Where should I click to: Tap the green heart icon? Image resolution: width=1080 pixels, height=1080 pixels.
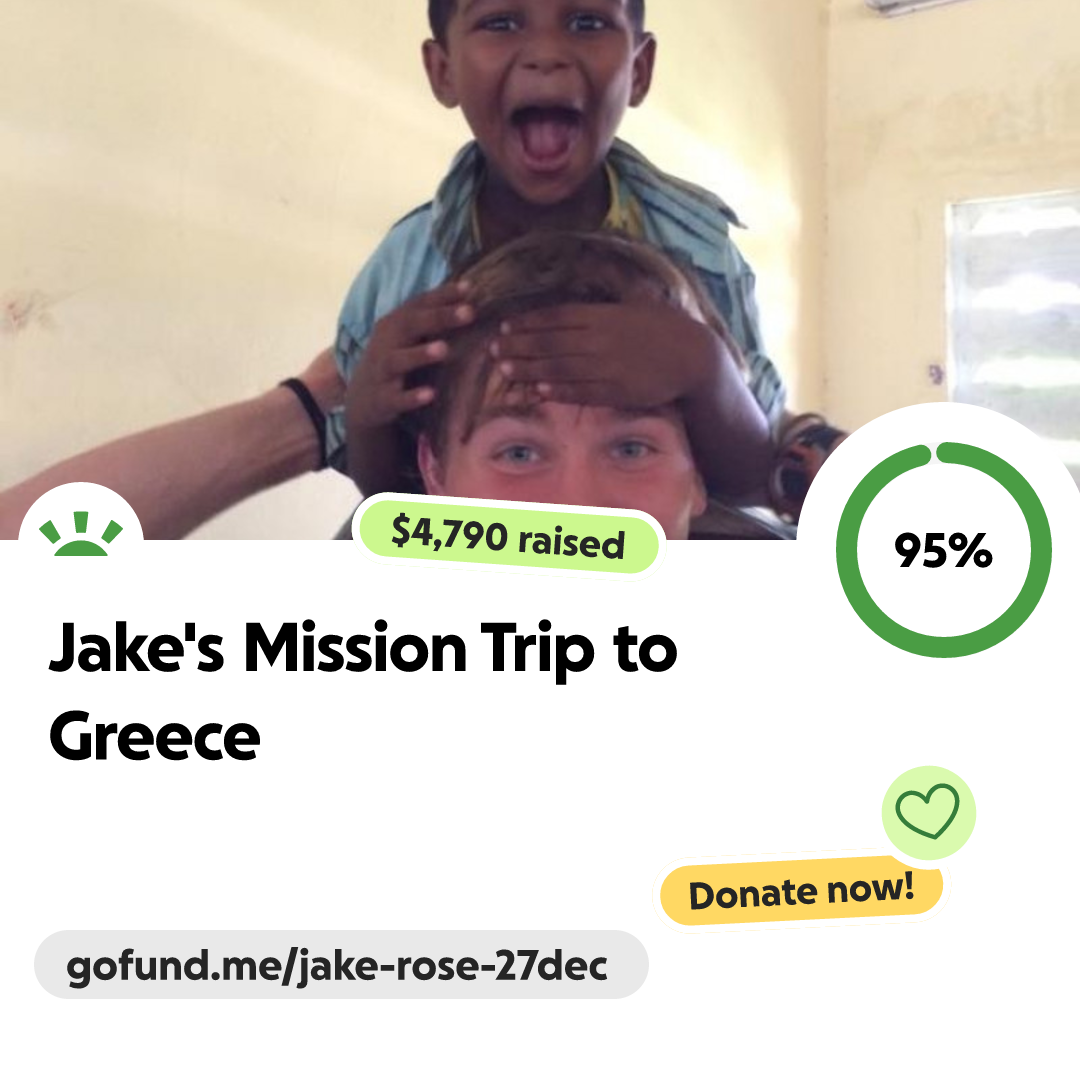(x=928, y=811)
